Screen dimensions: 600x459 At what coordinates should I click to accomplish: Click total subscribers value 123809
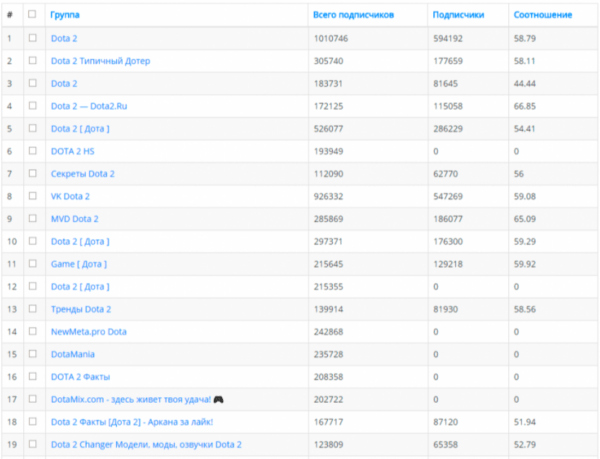(x=328, y=444)
